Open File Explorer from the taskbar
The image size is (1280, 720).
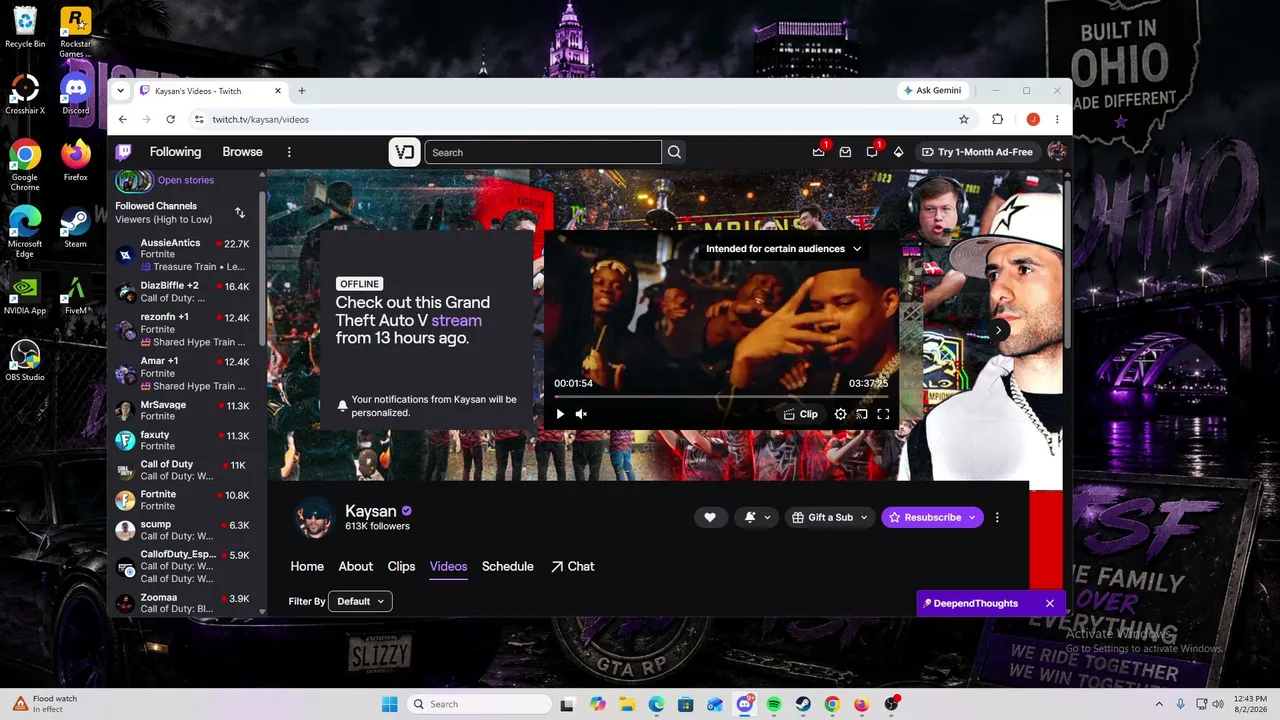pyautogui.click(x=626, y=704)
